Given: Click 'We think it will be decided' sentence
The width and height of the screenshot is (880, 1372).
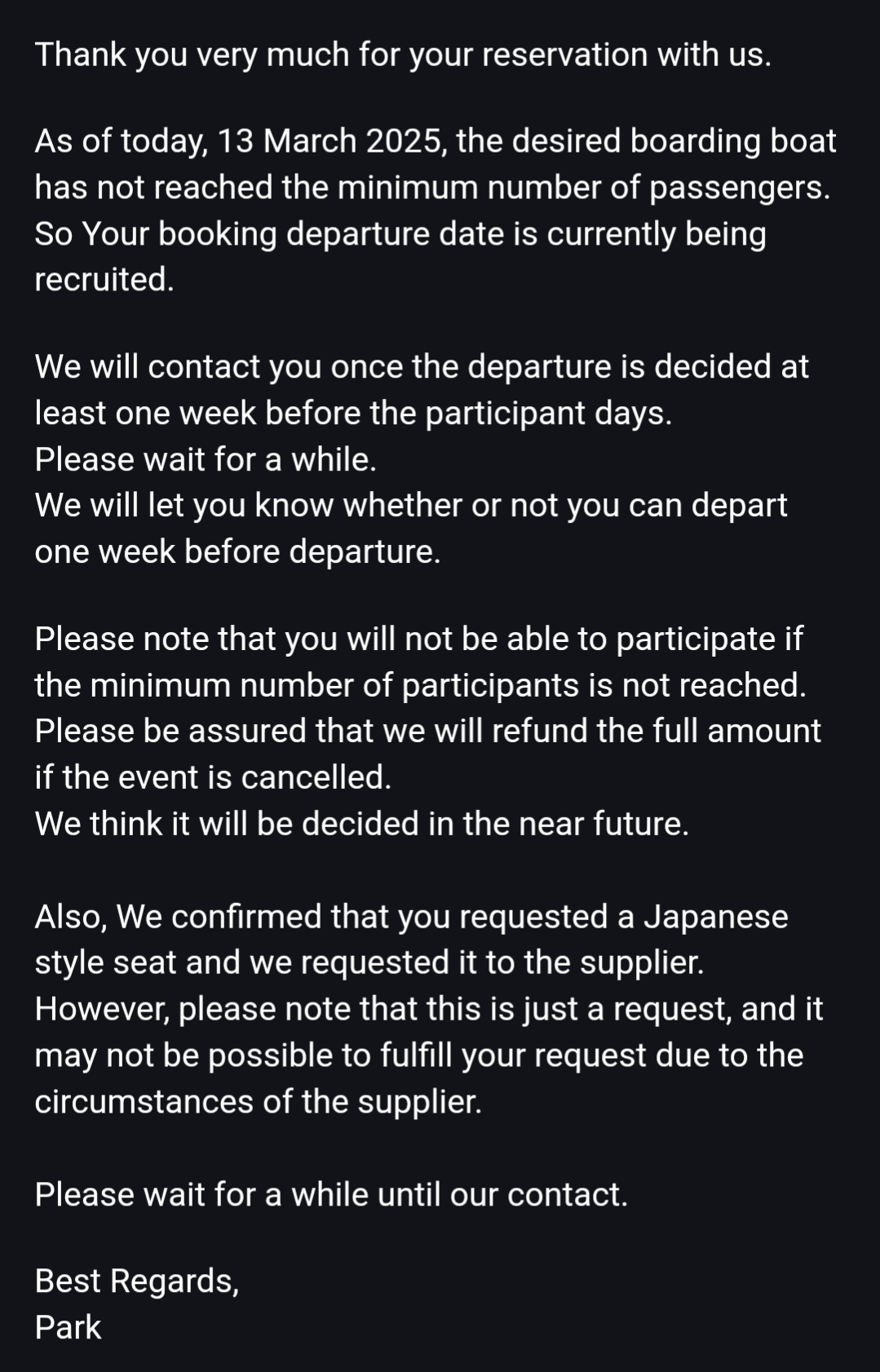Looking at the screenshot, I should coord(362,824).
